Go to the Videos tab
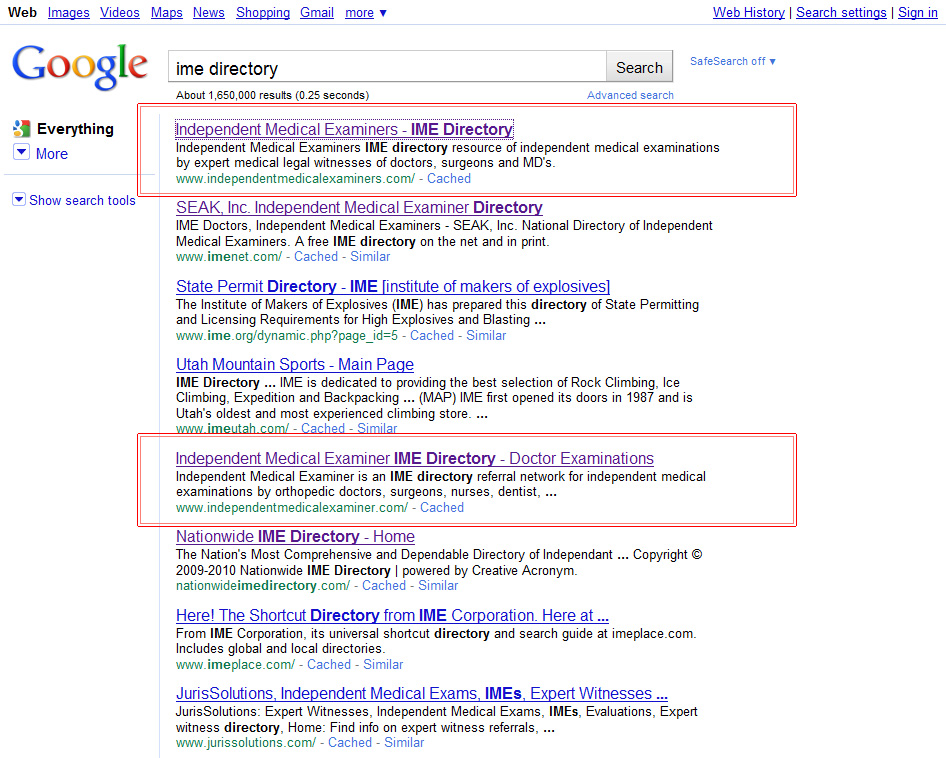946x758 pixels. point(120,13)
